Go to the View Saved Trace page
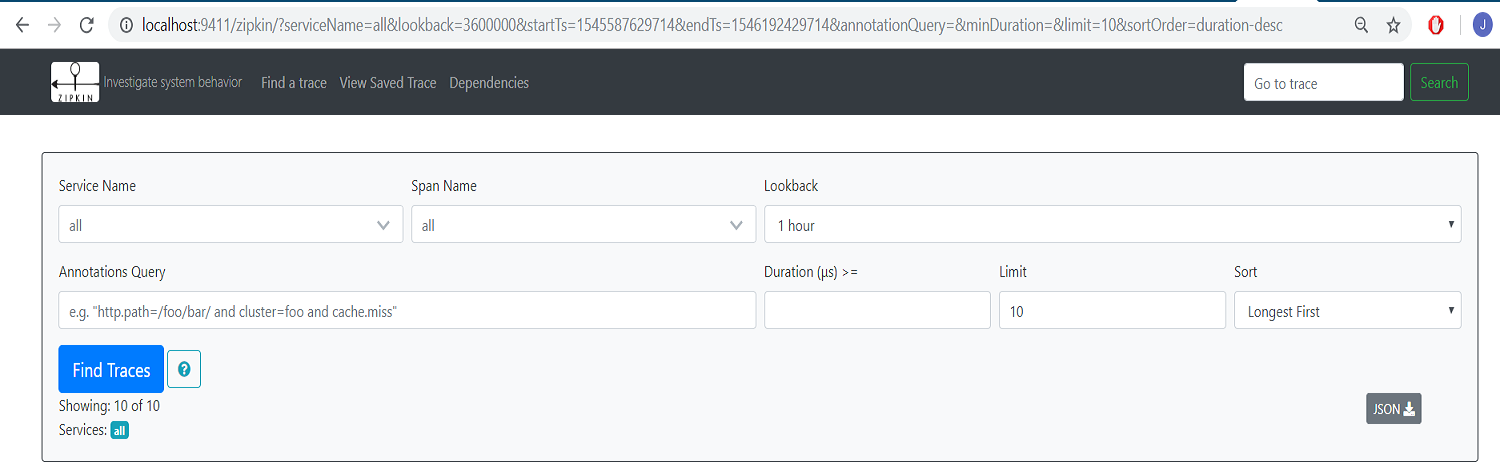 (x=388, y=83)
